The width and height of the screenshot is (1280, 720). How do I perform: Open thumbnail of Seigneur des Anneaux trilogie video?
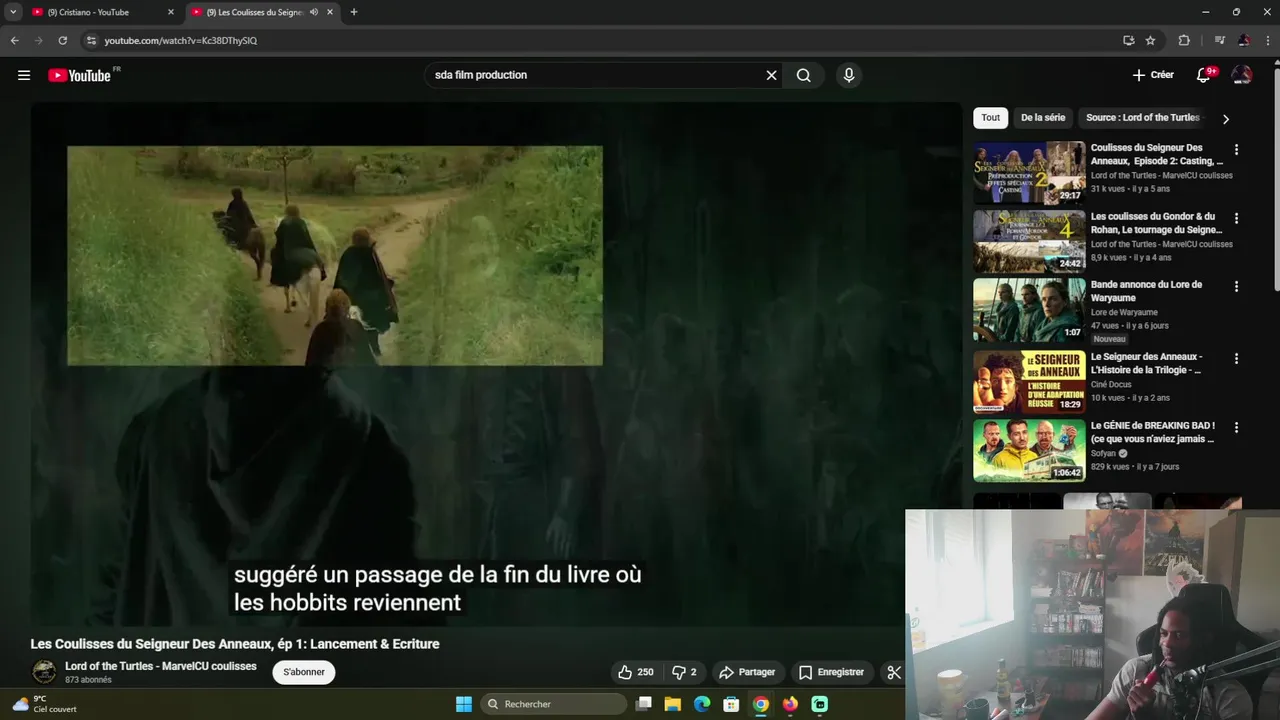[x=1029, y=382]
